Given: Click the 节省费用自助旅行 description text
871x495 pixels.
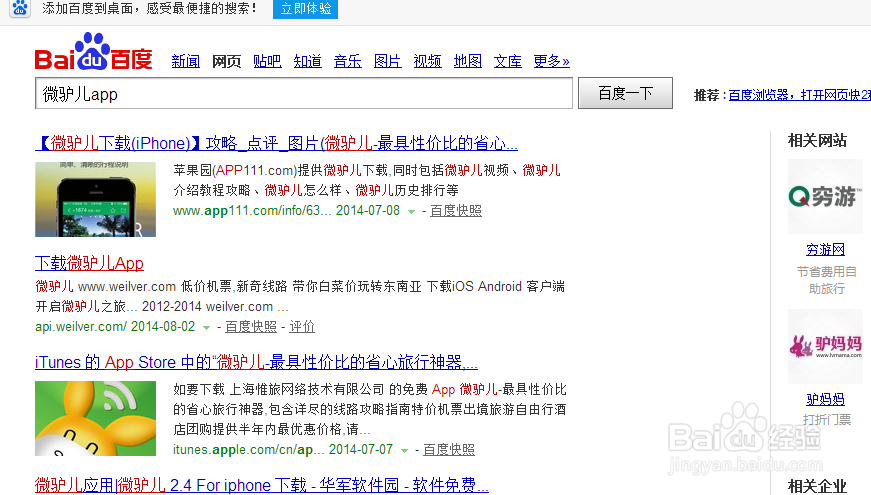Looking at the screenshot, I should point(827,280).
